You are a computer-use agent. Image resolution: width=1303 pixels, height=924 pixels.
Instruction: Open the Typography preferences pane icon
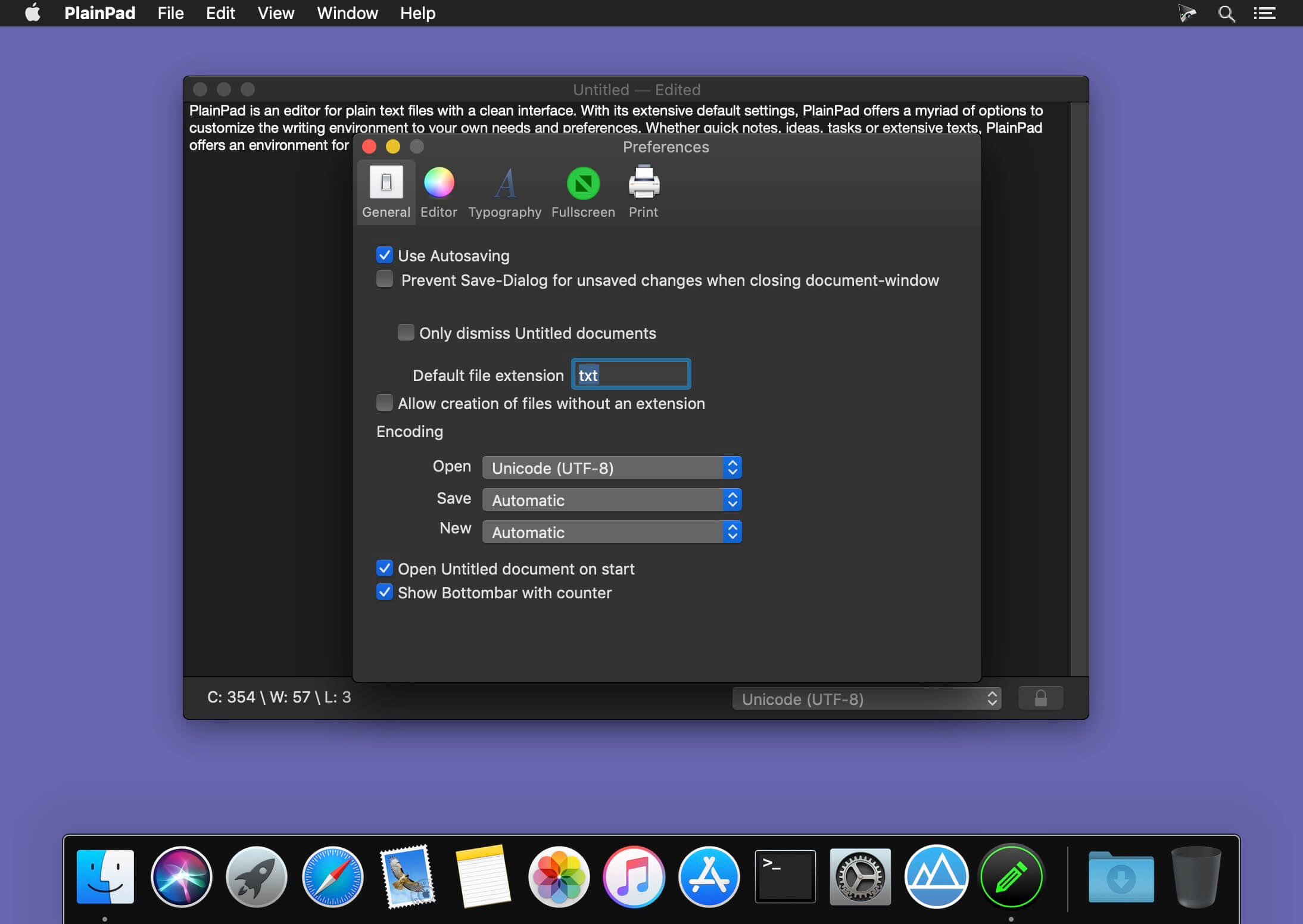click(x=504, y=184)
